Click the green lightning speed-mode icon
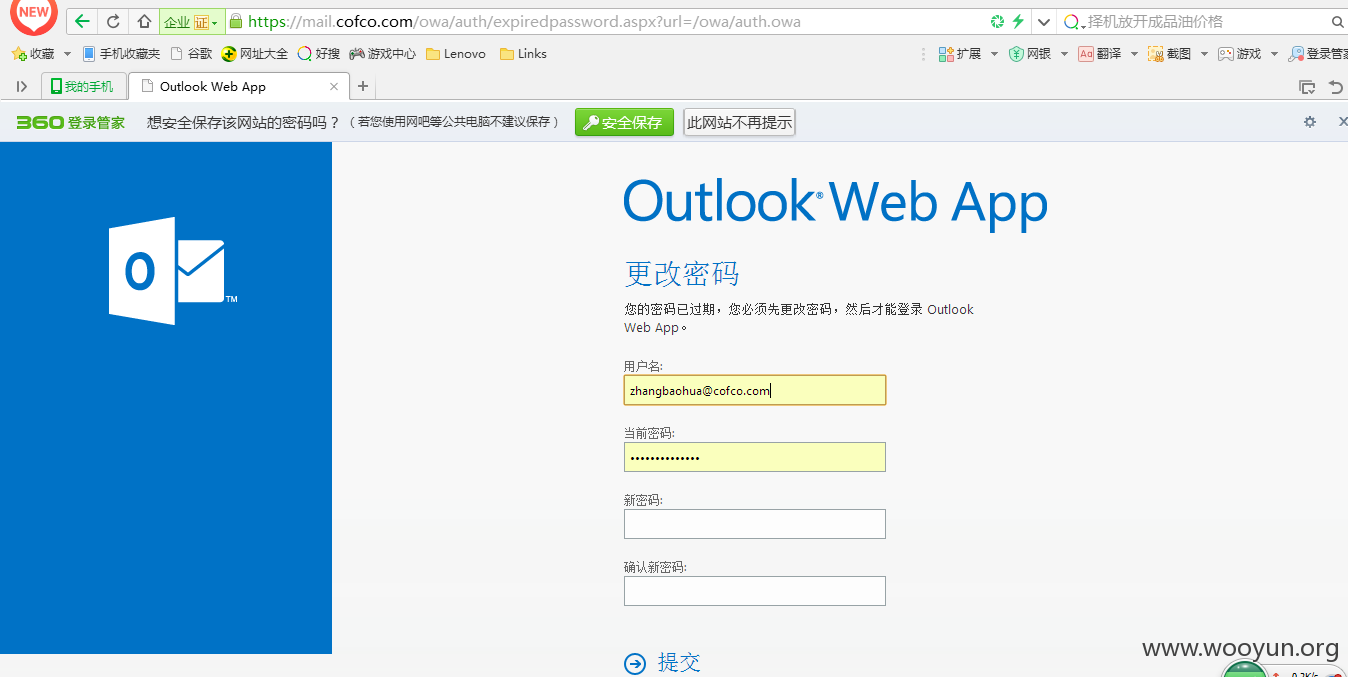This screenshot has height=677, width=1348. point(1018,21)
